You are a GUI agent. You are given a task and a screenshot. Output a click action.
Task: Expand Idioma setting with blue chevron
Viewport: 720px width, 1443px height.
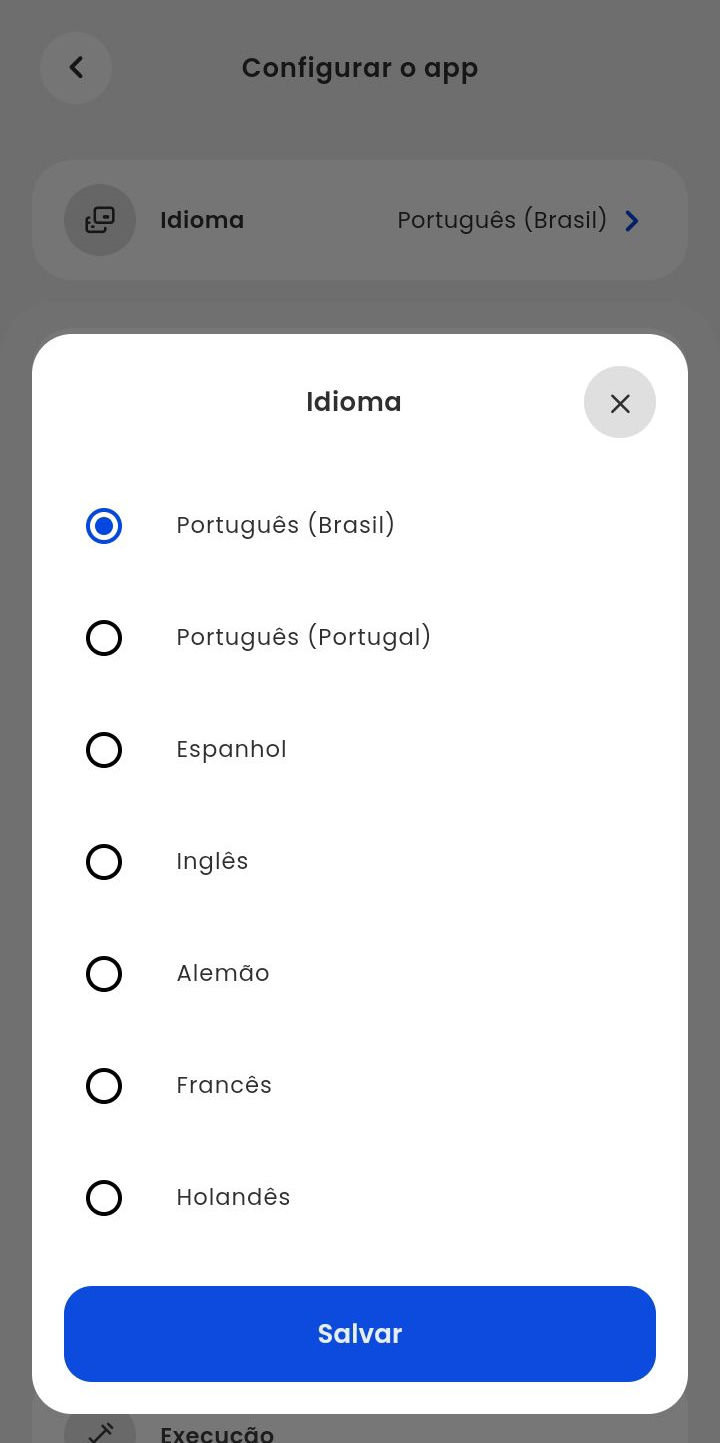[x=632, y=221]
